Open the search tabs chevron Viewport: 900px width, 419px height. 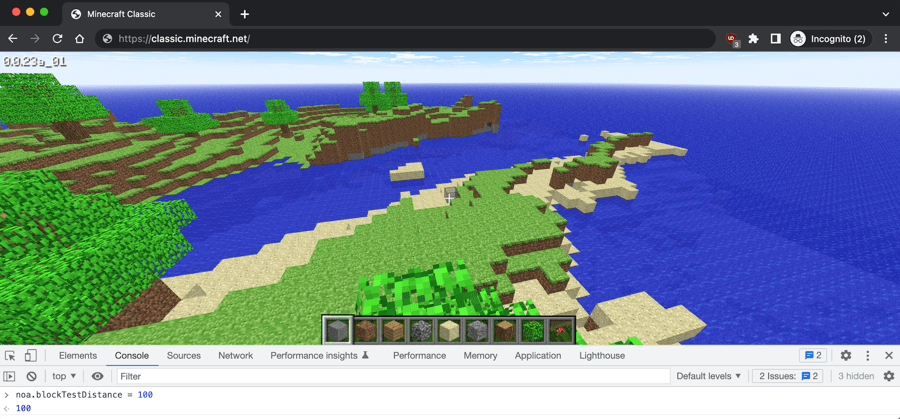click(886, 14)
